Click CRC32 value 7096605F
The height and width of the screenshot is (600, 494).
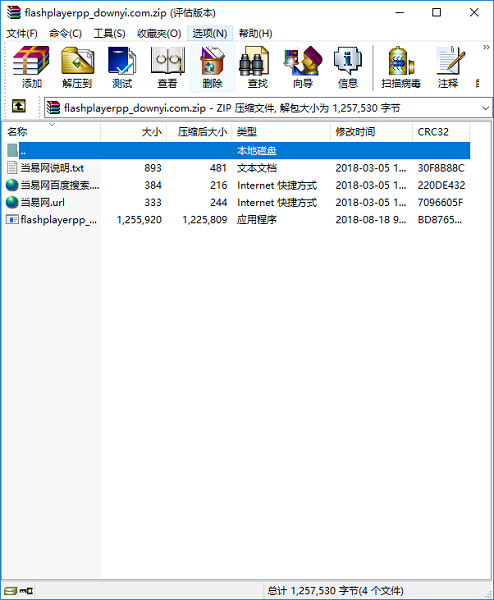point(440,203)
